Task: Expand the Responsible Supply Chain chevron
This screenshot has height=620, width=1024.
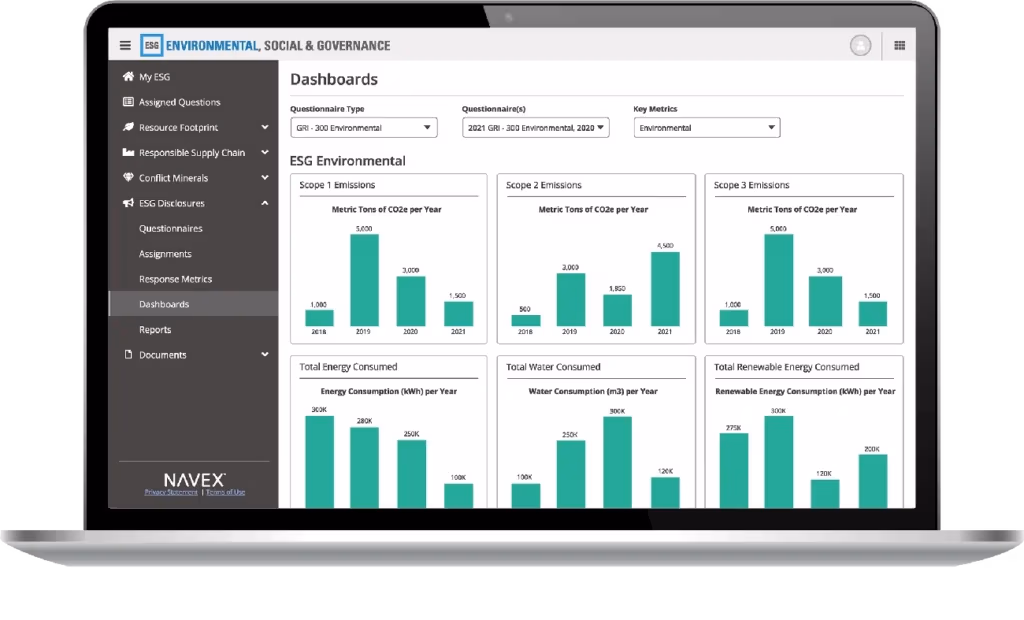Action: point(264,152)
